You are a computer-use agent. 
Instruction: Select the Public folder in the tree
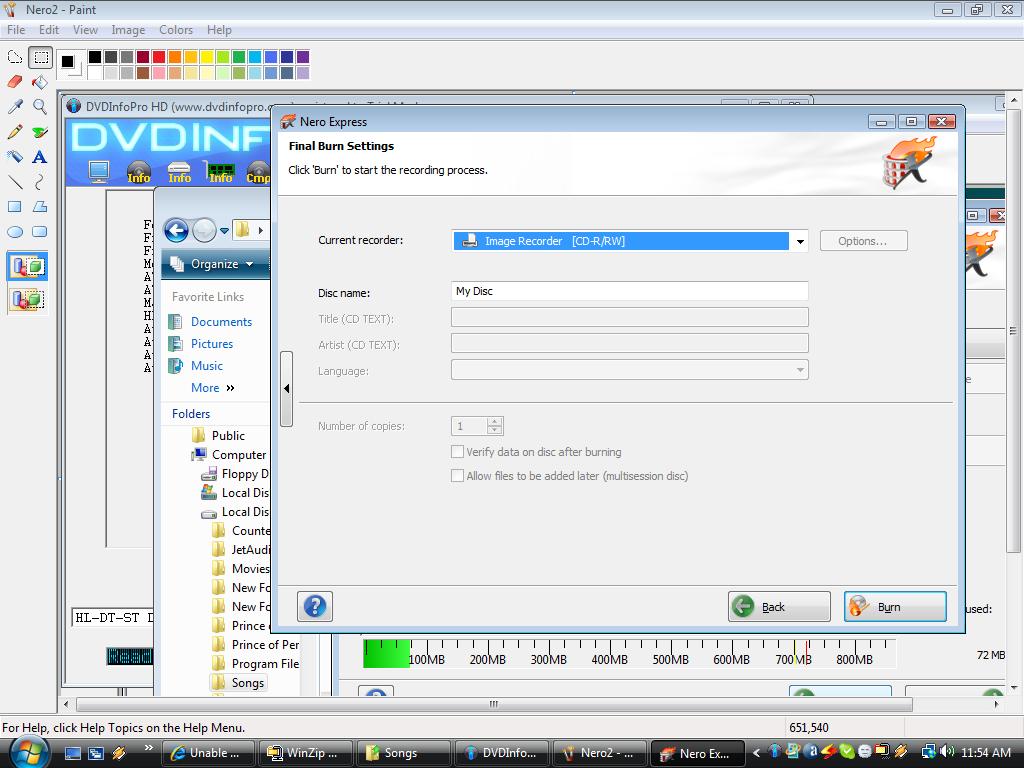point(229,436)
